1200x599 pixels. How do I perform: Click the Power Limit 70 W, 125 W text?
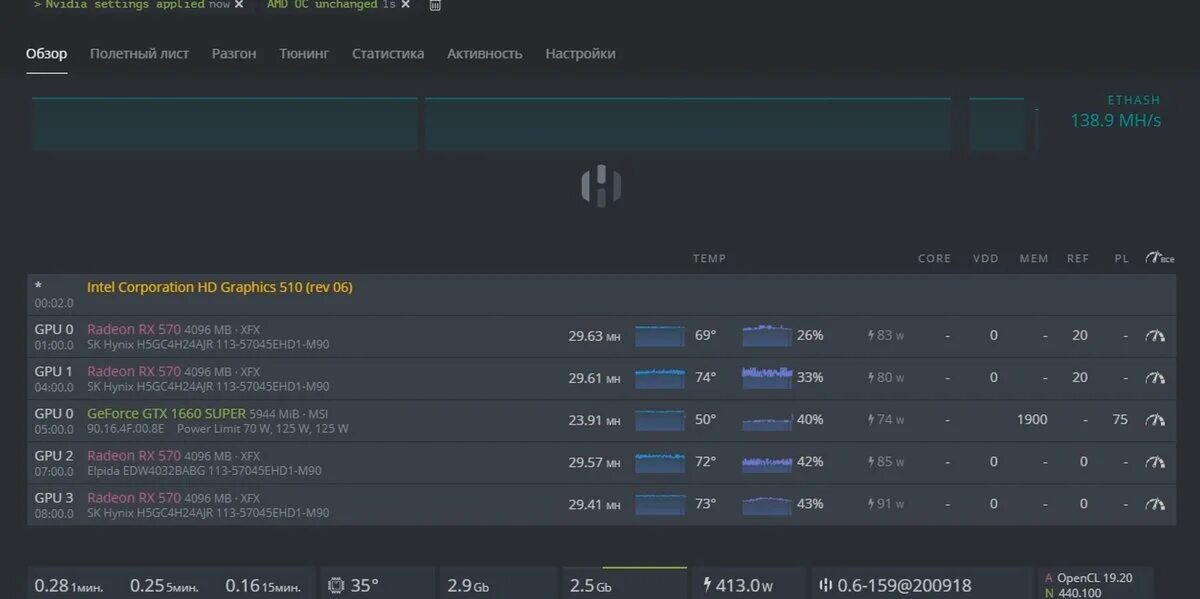click(263, 429)
